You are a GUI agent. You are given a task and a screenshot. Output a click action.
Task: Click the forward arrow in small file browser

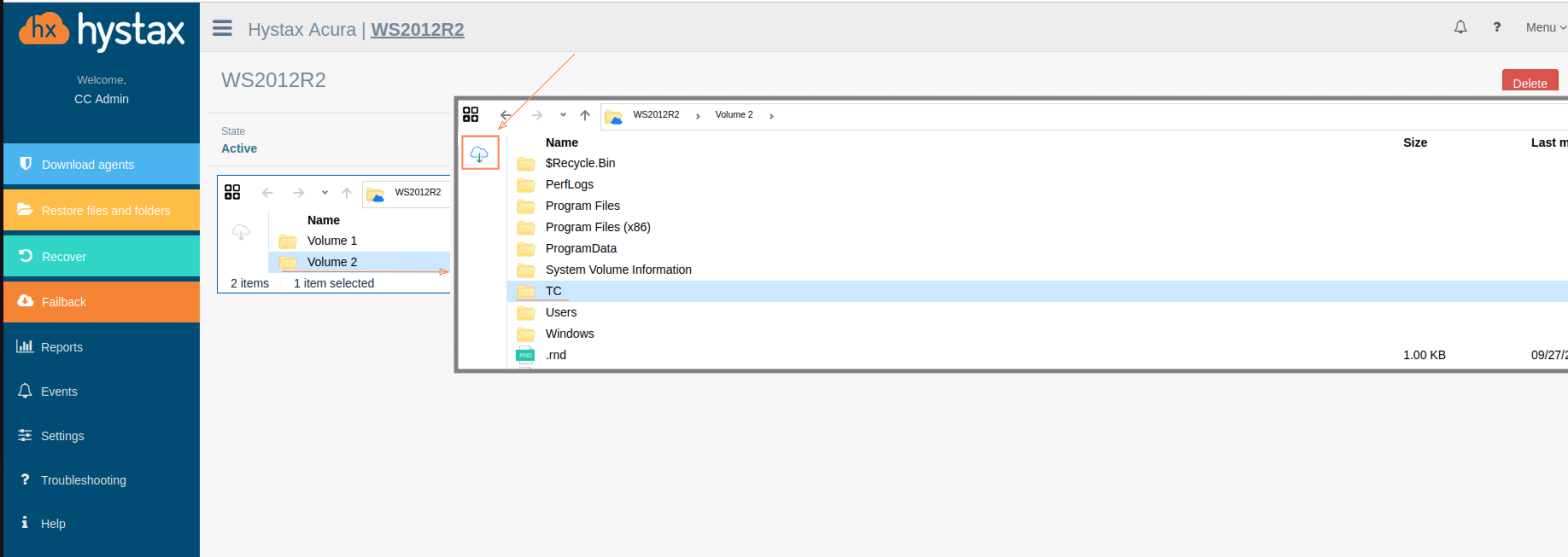298,193
